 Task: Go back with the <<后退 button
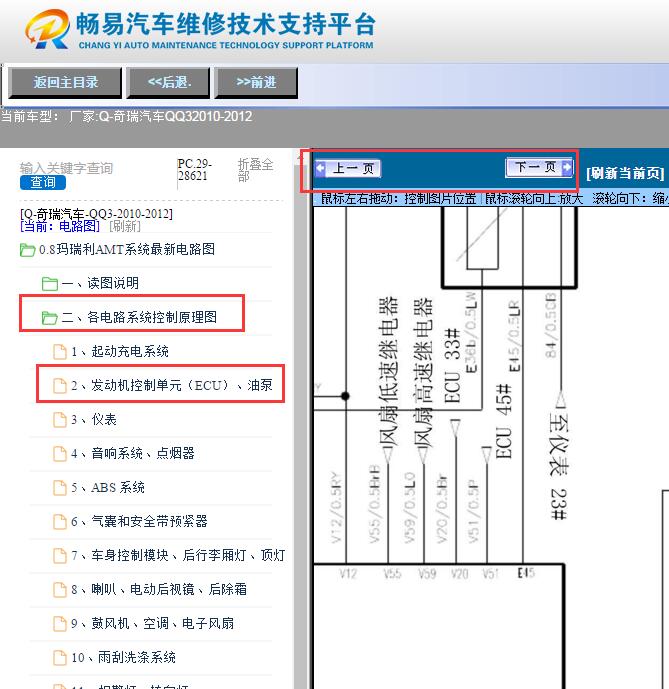coord(168,82)
